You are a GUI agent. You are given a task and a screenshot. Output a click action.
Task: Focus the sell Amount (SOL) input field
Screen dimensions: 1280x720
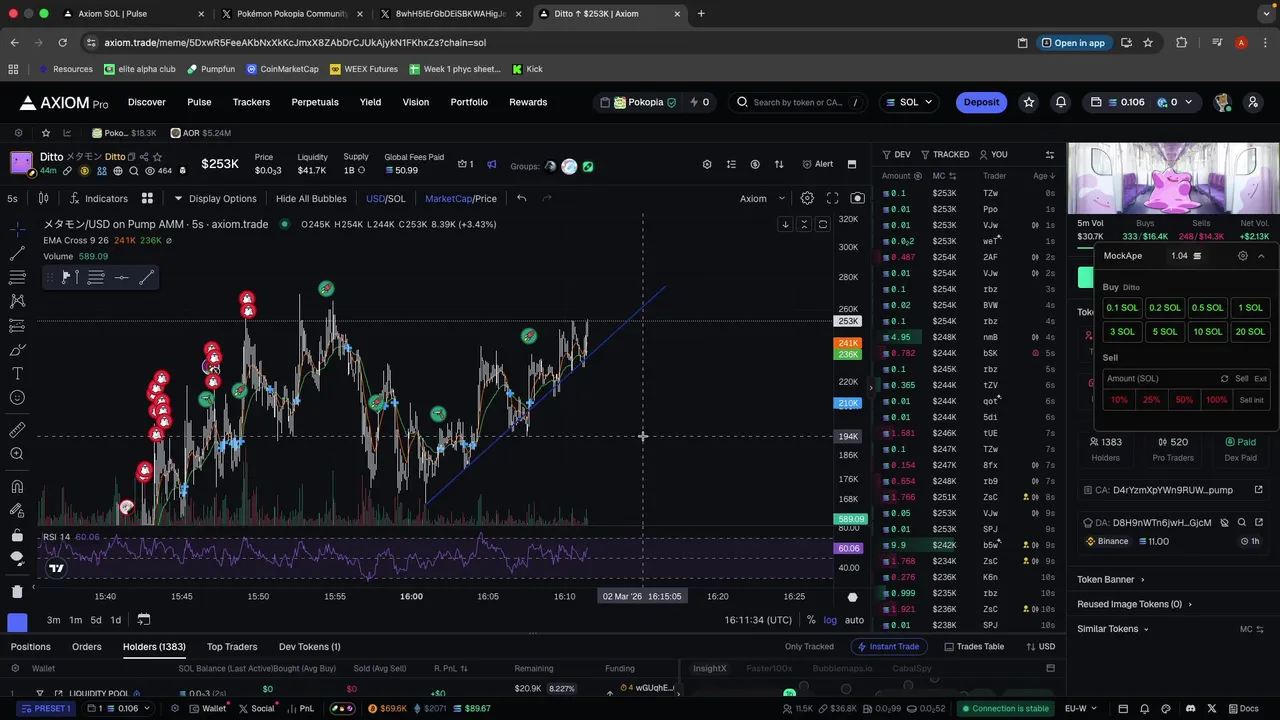coord(1159,379)
